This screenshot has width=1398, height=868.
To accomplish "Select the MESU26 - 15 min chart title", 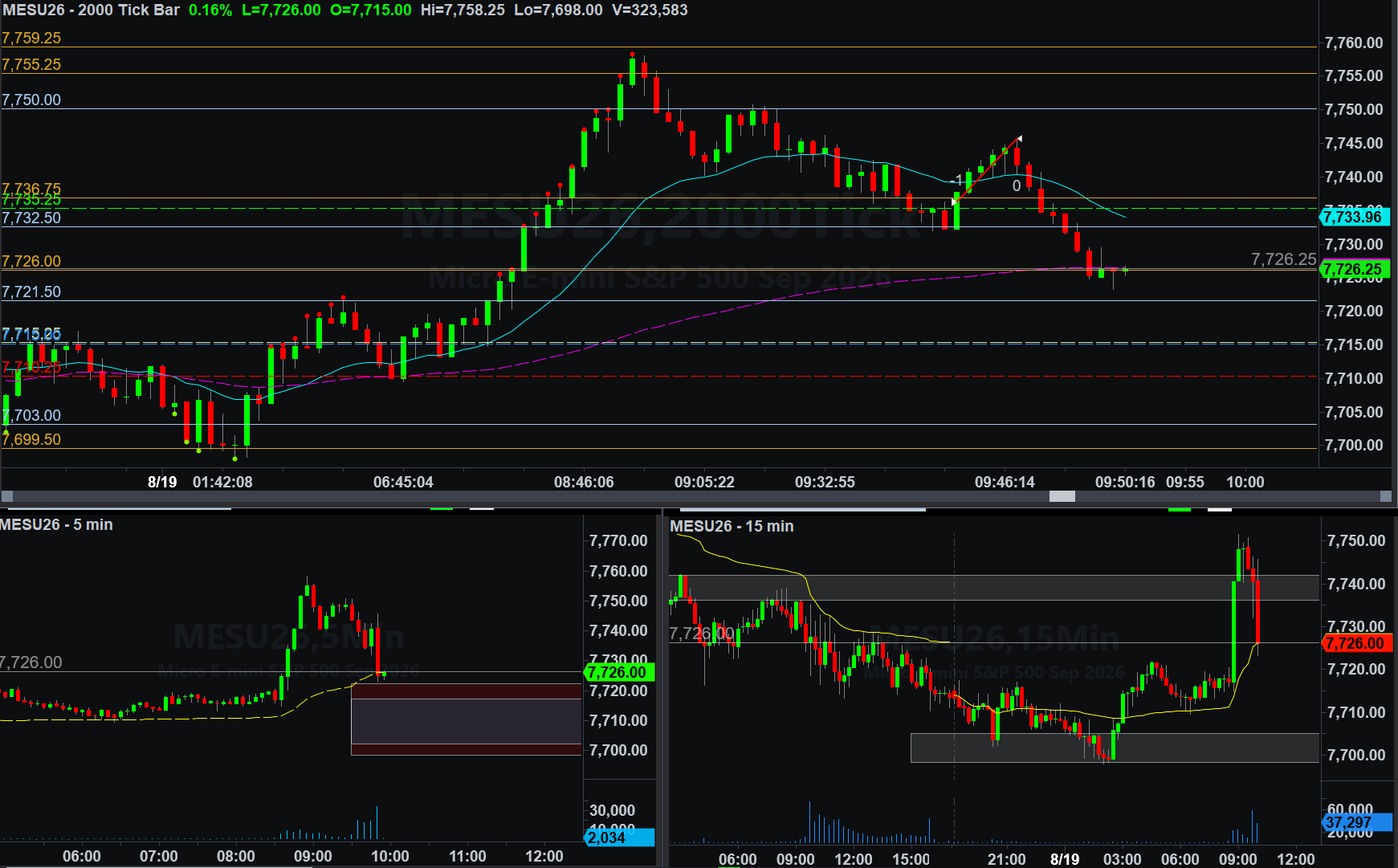I will pos(732,526).
